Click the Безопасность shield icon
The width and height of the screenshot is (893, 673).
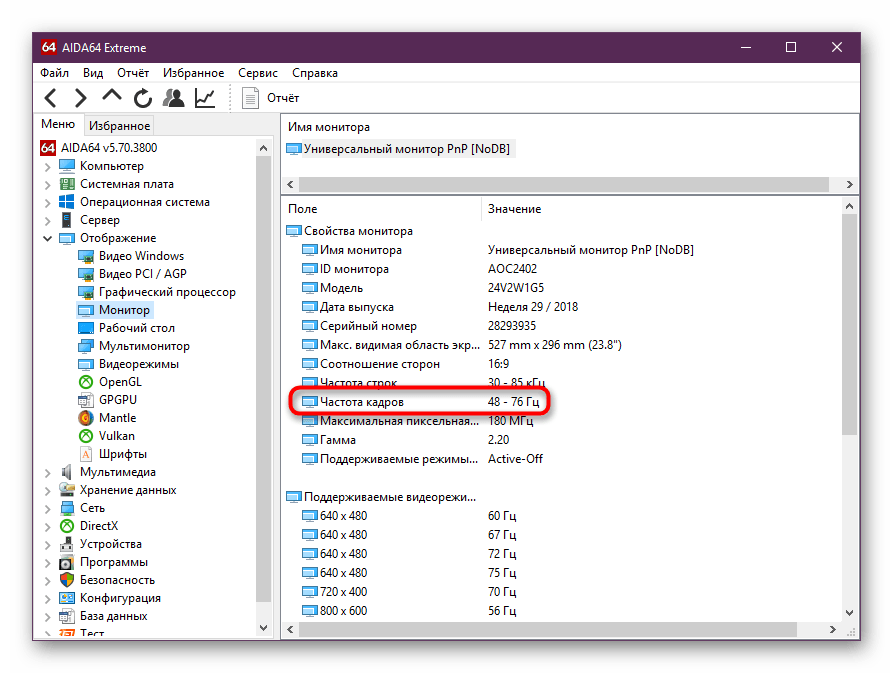click(67, 580)
